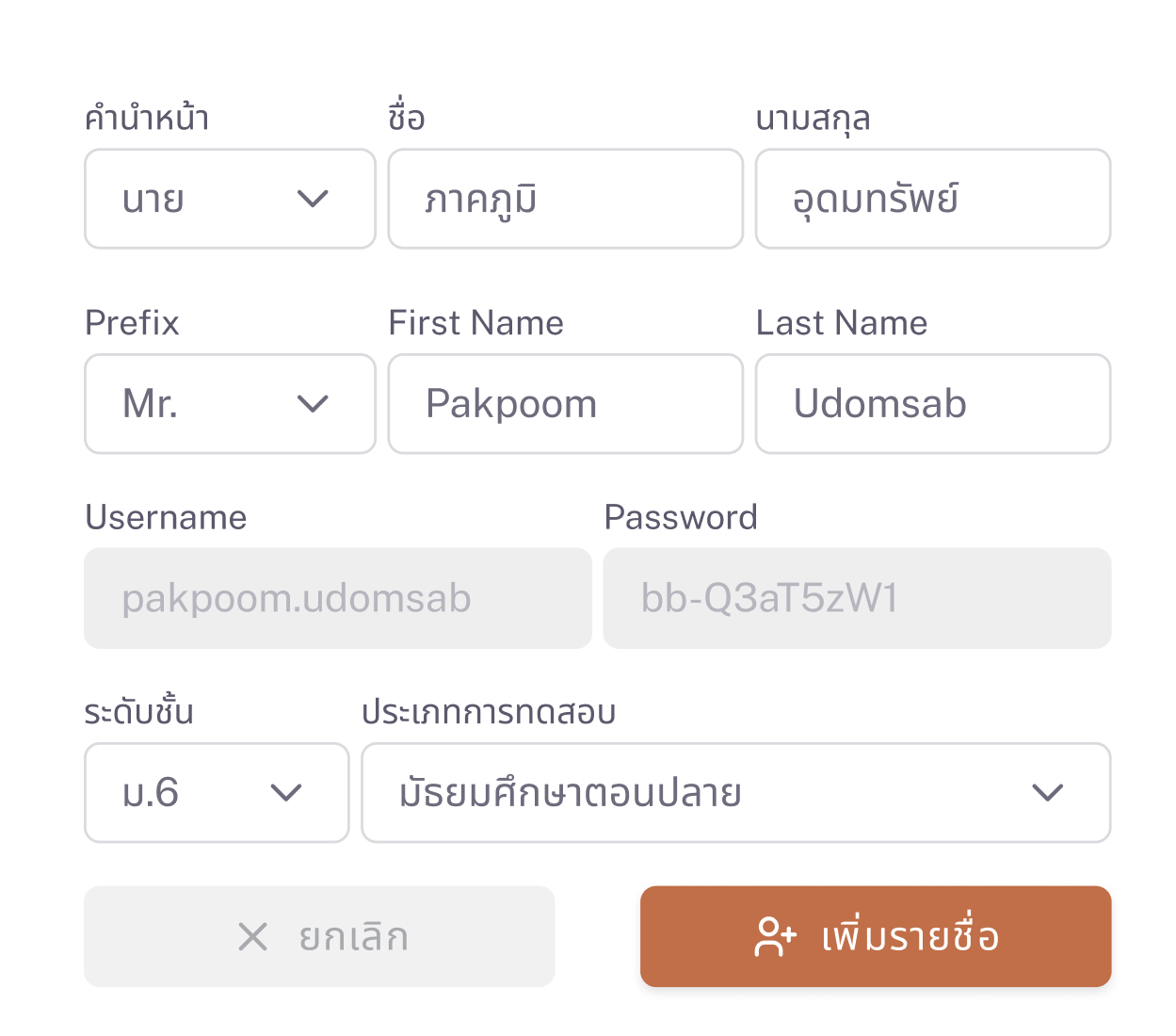Expand the ประเภทการทดสอบ test type dropdown
This screenshot has width=1176, height=1036.
pyautogui.click(x=736, y=793)
